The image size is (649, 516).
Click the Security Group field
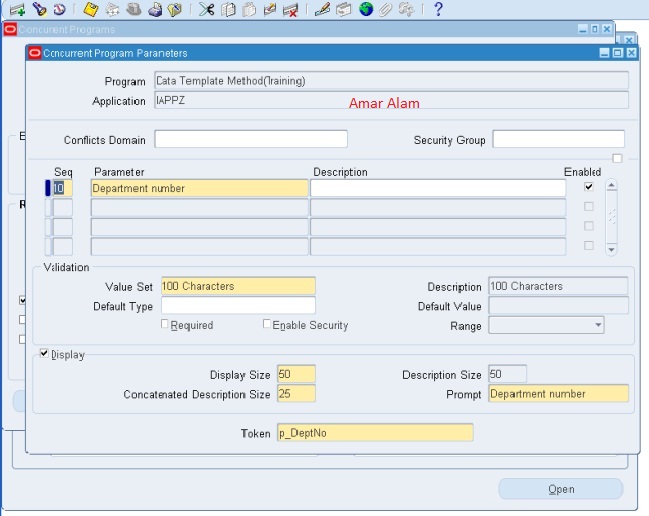(558, 139)
